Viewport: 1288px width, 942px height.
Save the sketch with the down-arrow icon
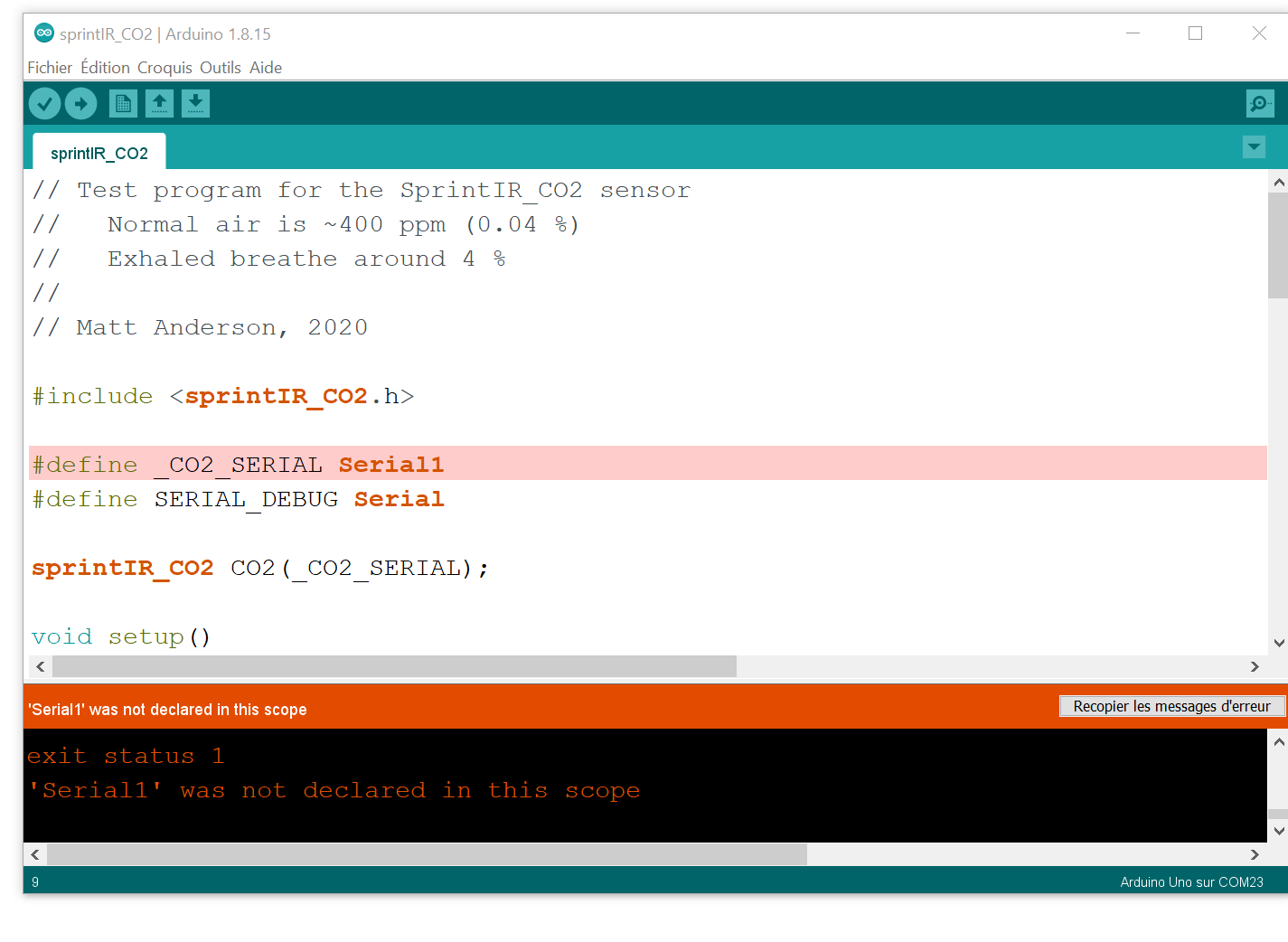click(195, 103)
